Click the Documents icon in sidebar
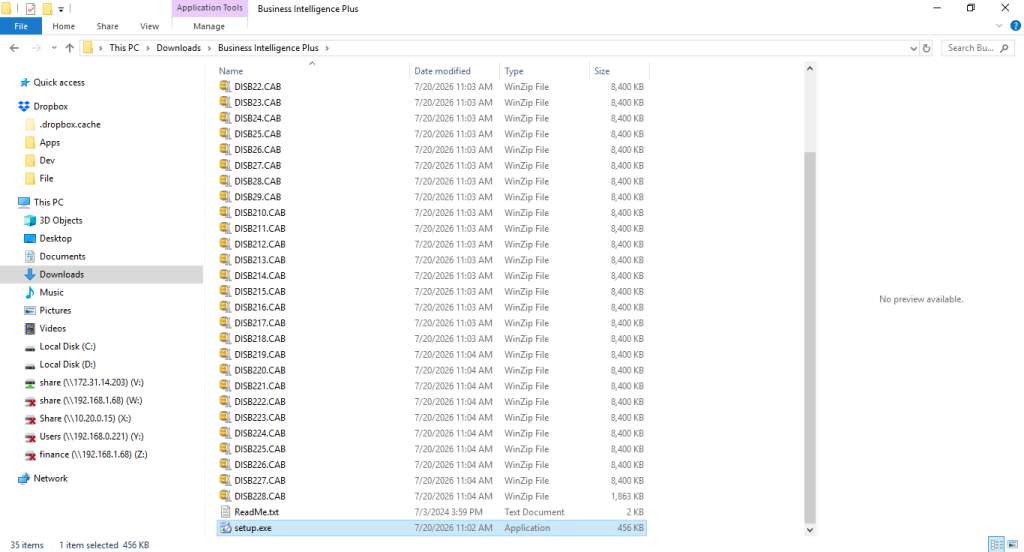Screen dimensions: 1024x552 tap(29, 256)
